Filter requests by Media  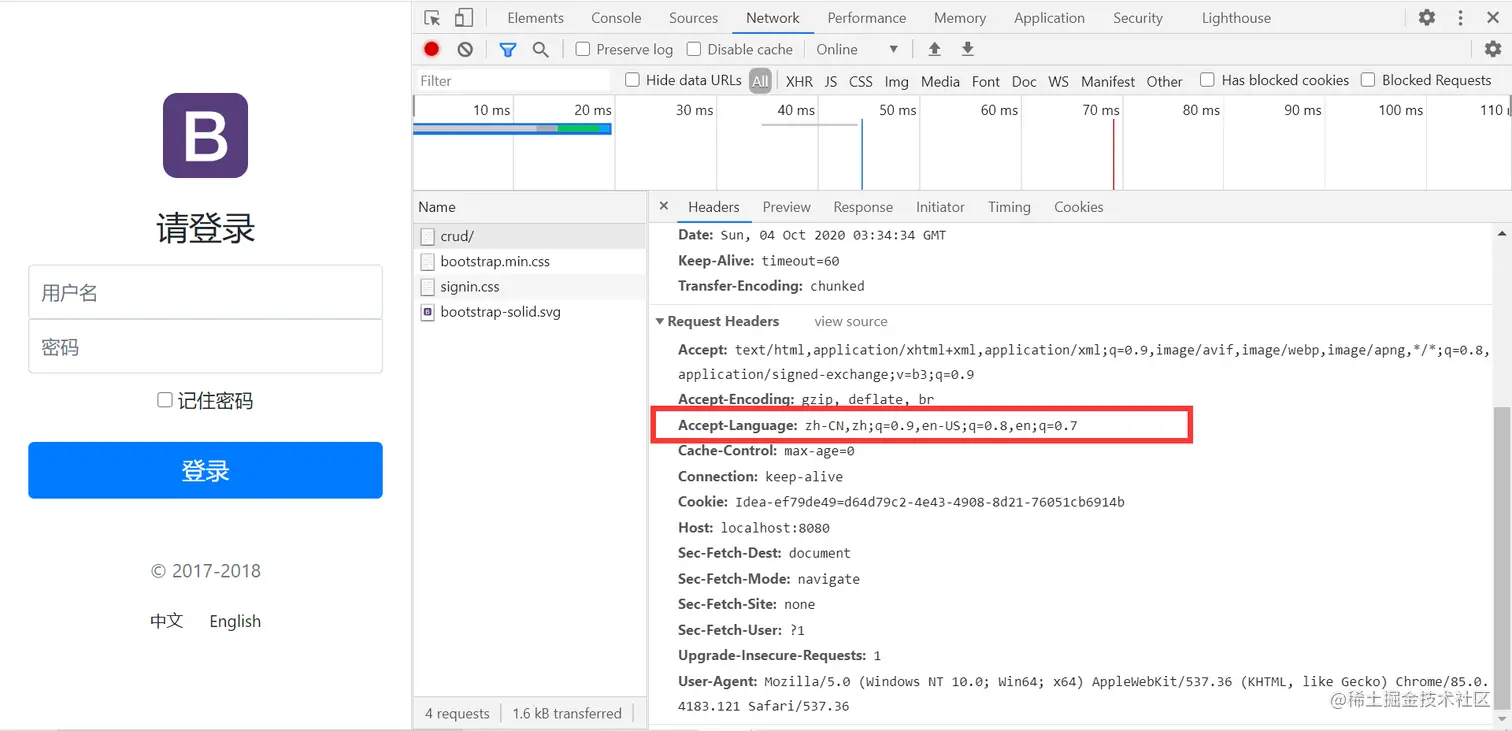(x=940, y=81)
